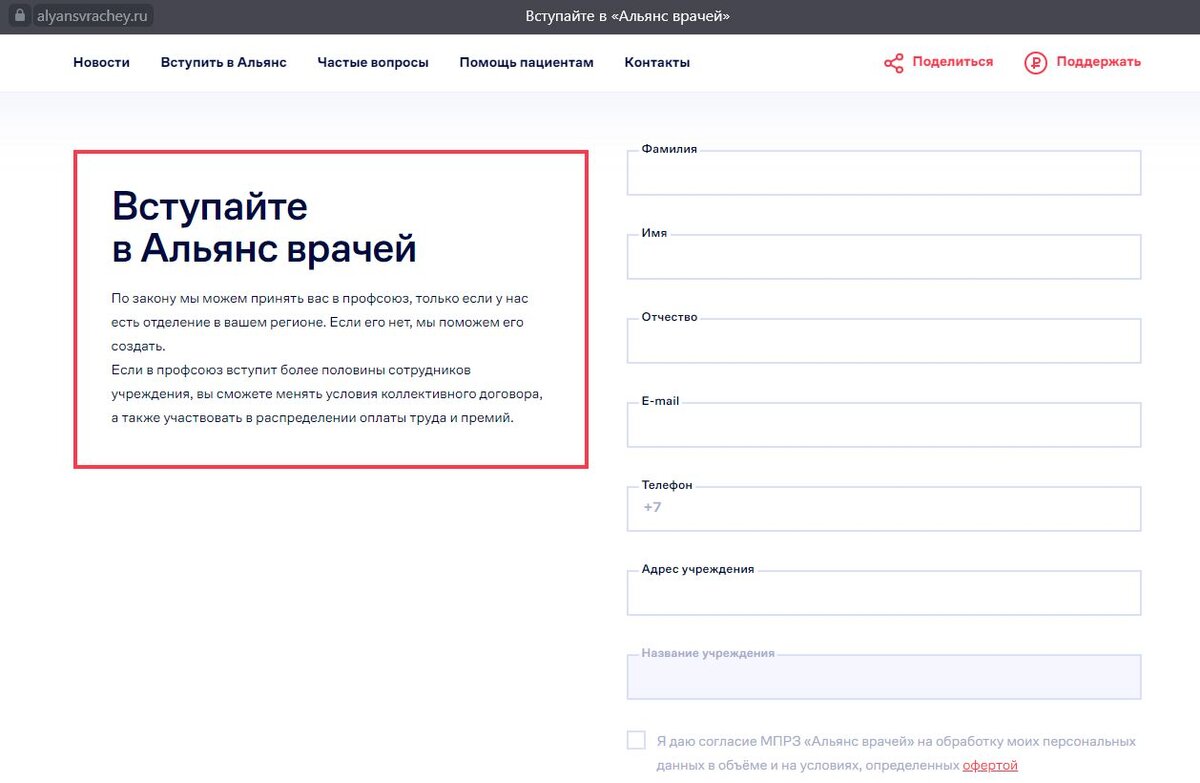Focus the E-mail input field
The height and width of the screenshot is (783, 1200).
pyautogui.click(x=884, y=425)
